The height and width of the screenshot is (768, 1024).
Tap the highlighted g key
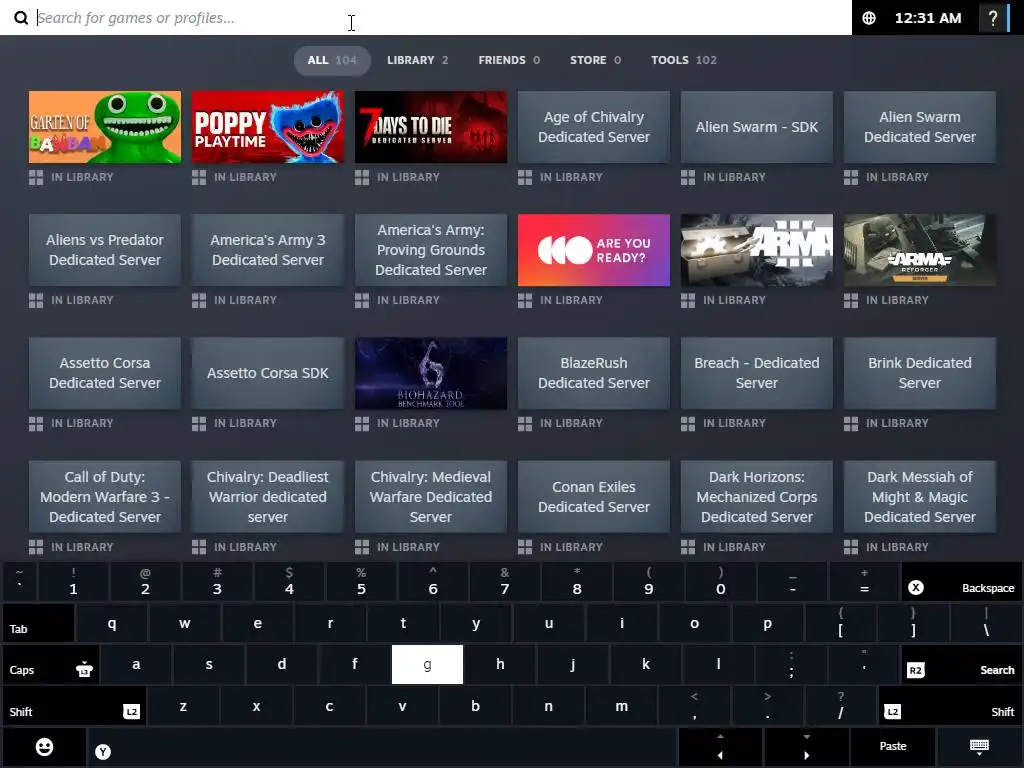427,665
